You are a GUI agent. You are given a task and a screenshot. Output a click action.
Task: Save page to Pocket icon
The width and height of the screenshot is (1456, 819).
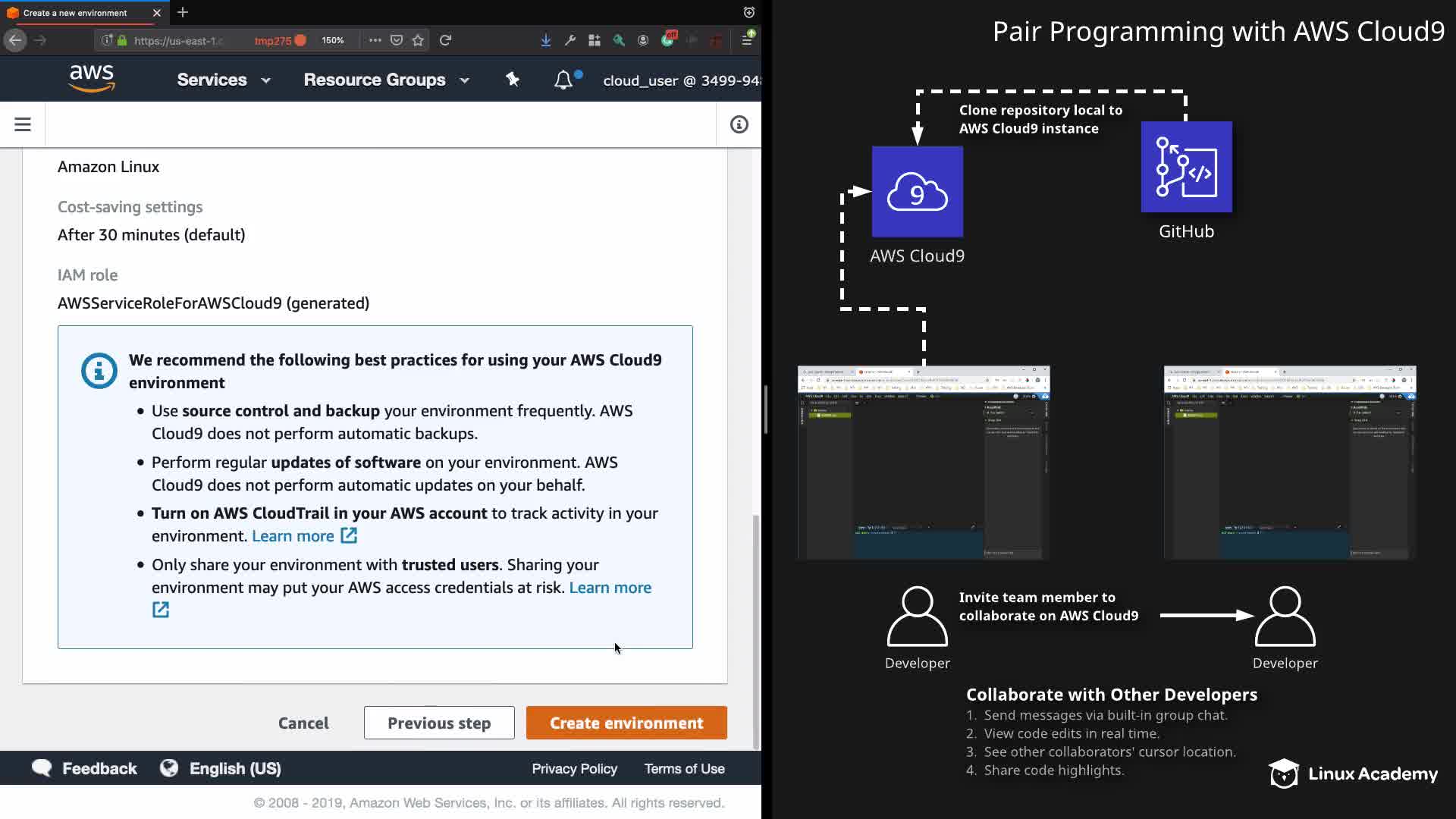point(397,40)
